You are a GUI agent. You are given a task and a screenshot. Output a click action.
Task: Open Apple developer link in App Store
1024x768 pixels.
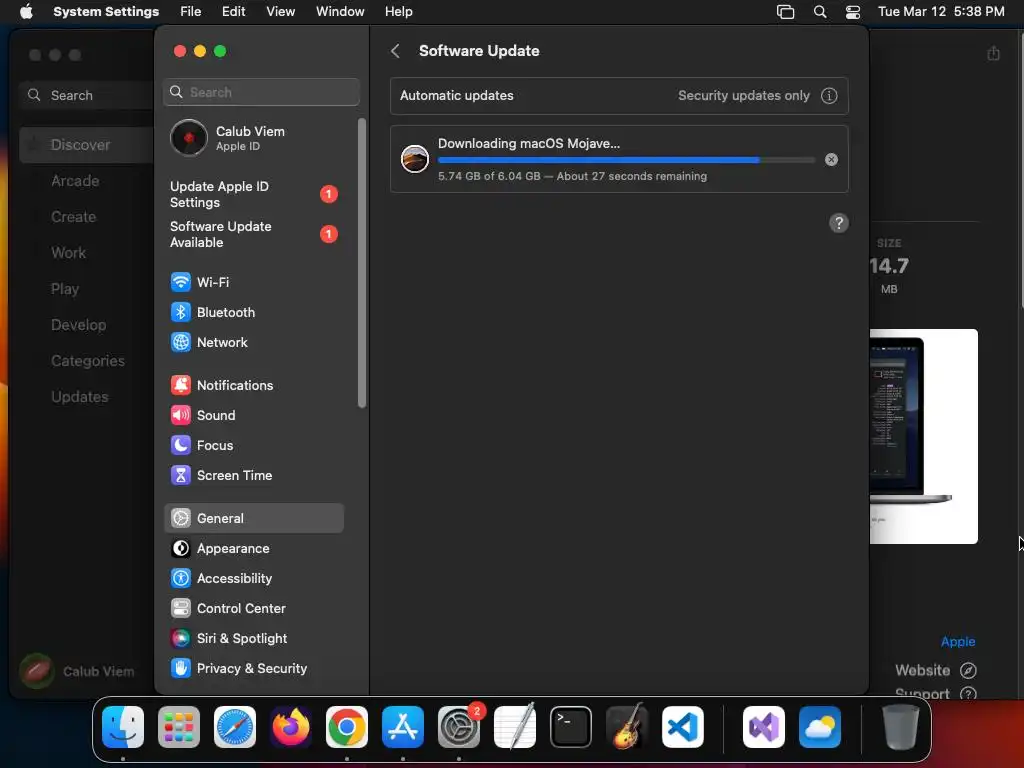[957, 641]
